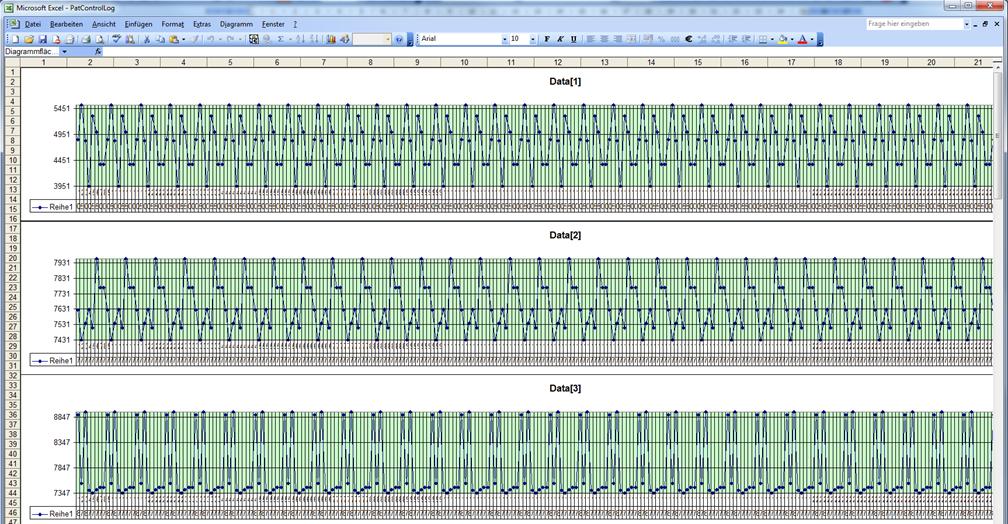The width and height of the screenshot is (1008, 524).
Task: Align text to the right
Action: coord(618,39)
